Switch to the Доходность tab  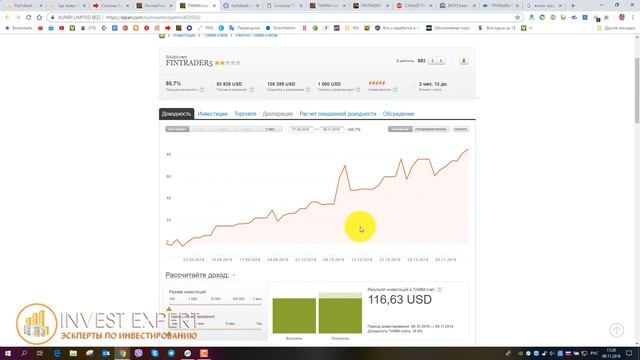[x=176, y=114]
